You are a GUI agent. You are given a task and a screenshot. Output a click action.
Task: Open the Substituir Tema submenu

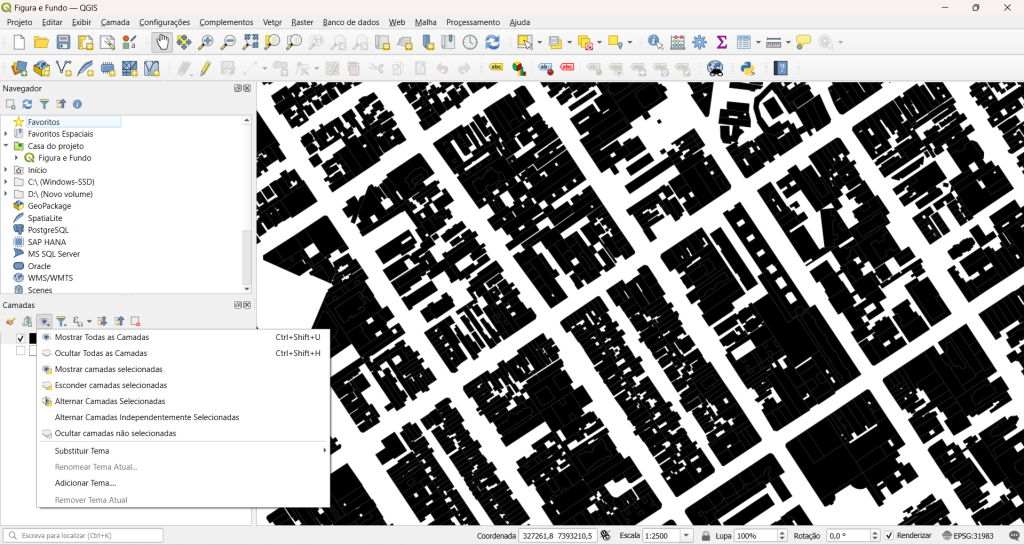coord(184,451)
